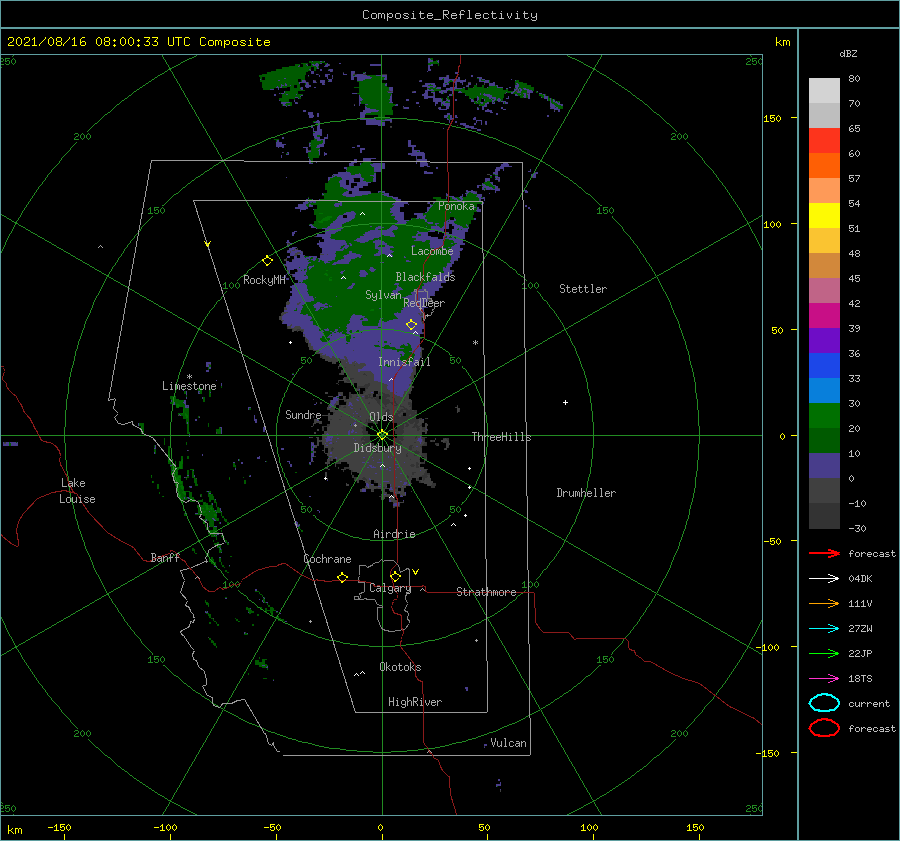Click the Banff label
900x841 pixels.
[x=165, y=557]
